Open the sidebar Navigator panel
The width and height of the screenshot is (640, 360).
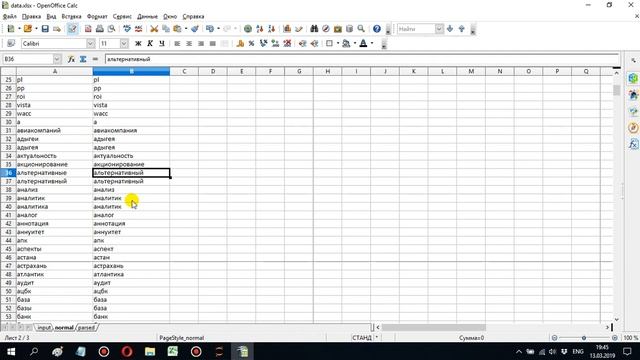633,128
